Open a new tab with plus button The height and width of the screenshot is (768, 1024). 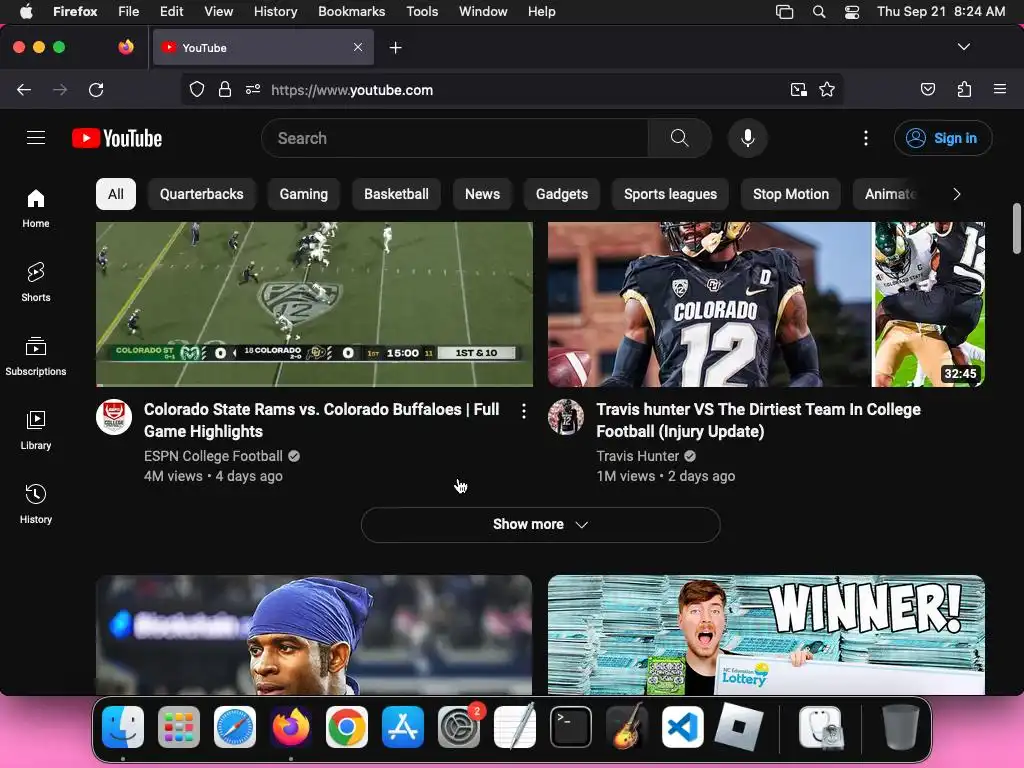pos(395,48)
